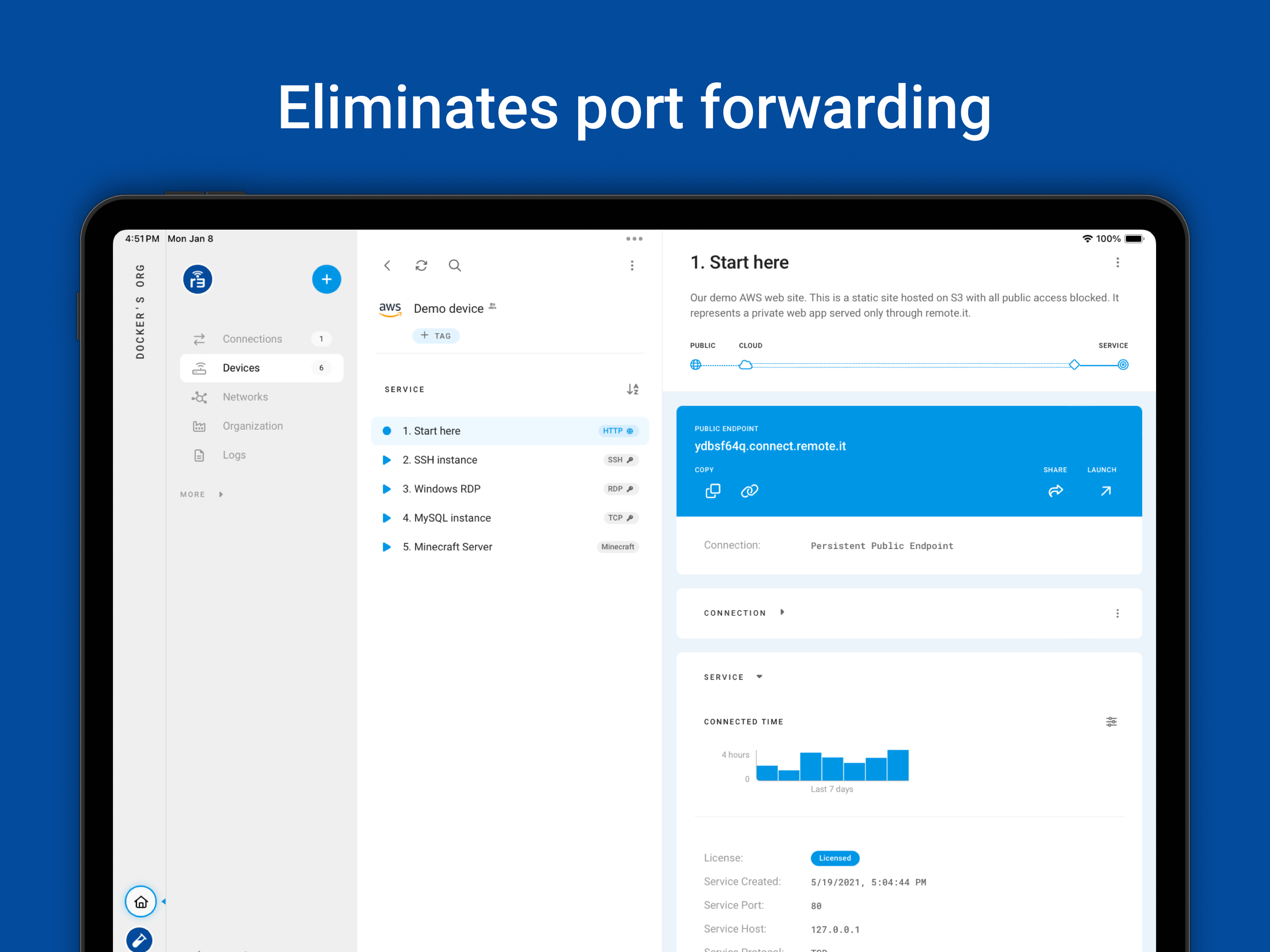Click the blue plus add-device button
This screenshot has height=952, width=1270.
coord(326,280)
